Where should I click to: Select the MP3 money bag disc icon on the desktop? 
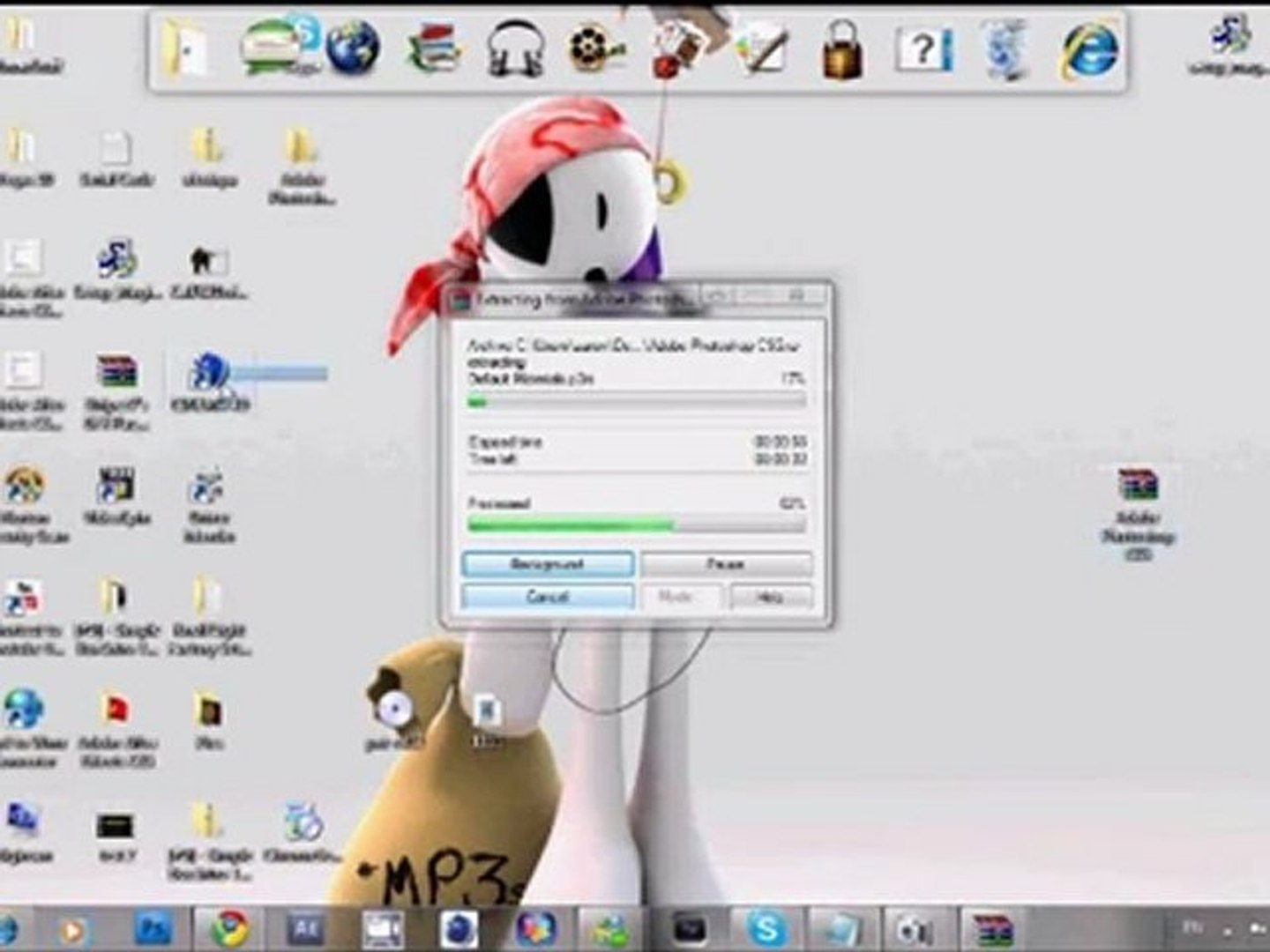coord(395,721)
